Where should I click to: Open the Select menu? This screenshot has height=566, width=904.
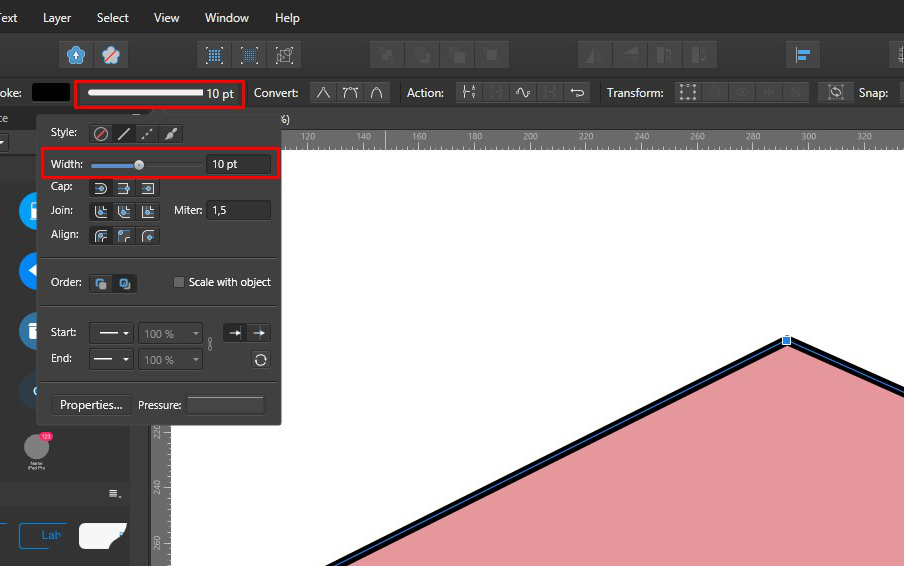112,18
